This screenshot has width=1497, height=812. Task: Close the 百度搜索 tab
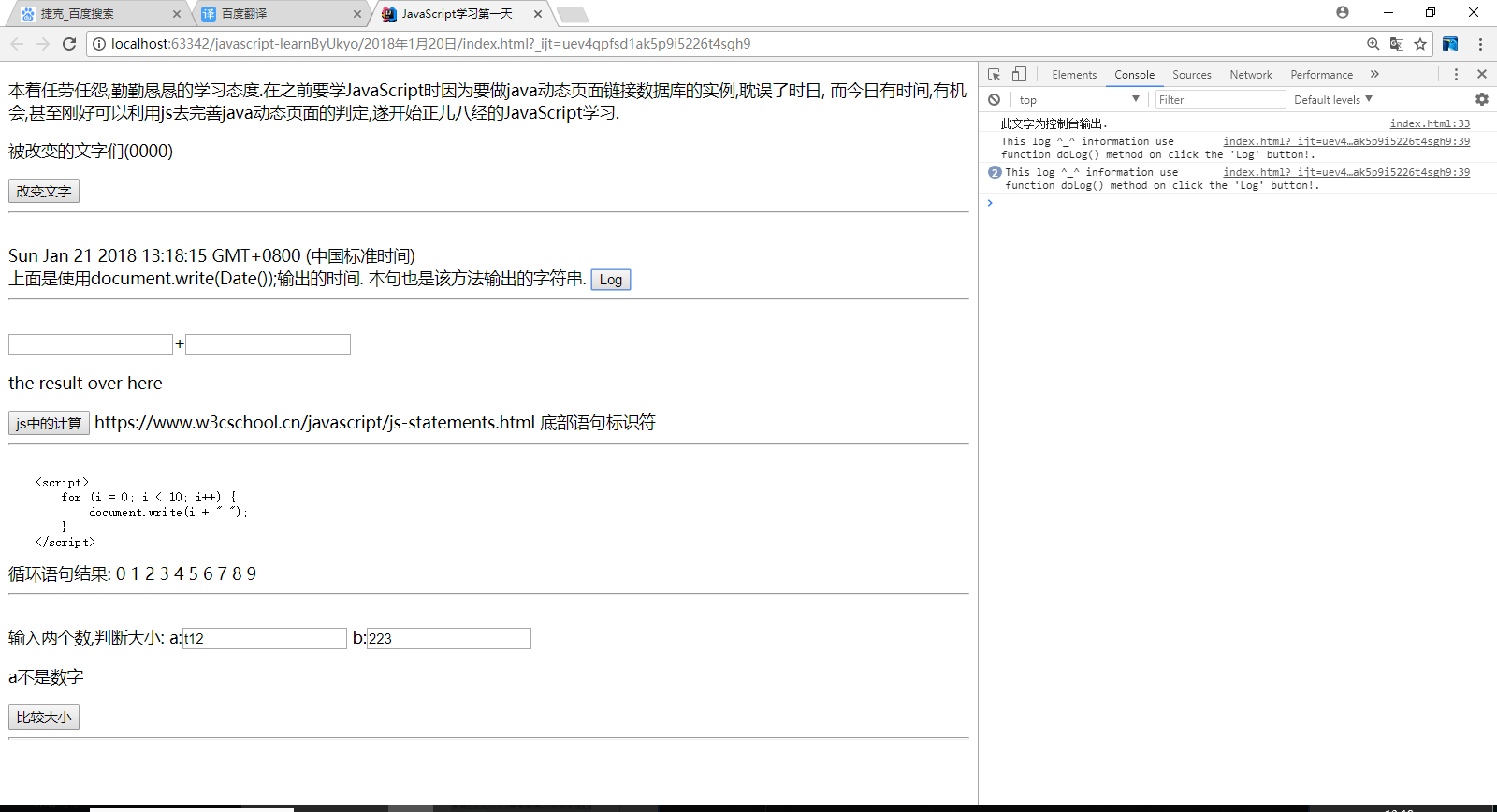177,14
